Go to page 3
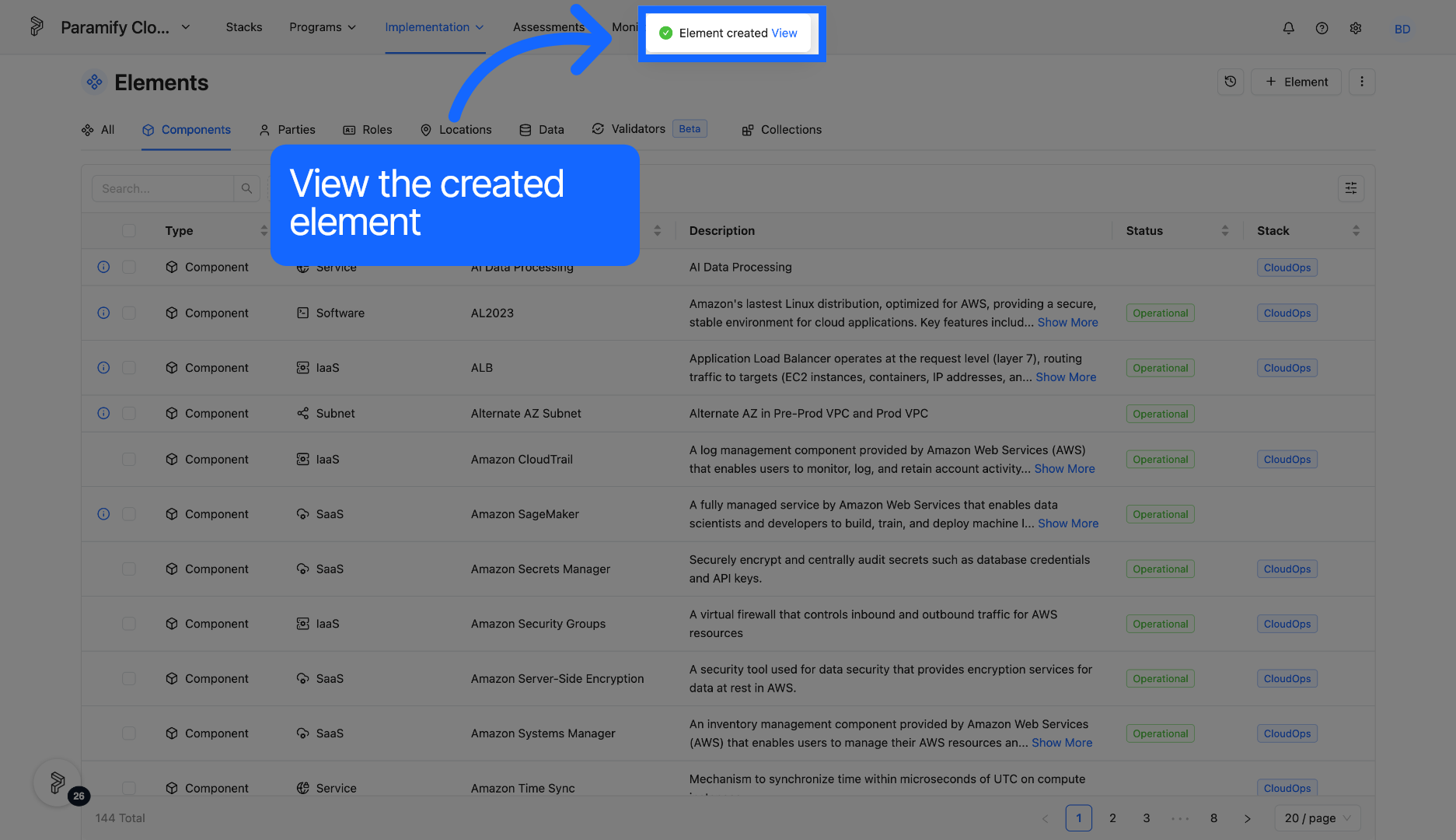The height and width of the screenshot is (840, 1456). coord(1146,818)
